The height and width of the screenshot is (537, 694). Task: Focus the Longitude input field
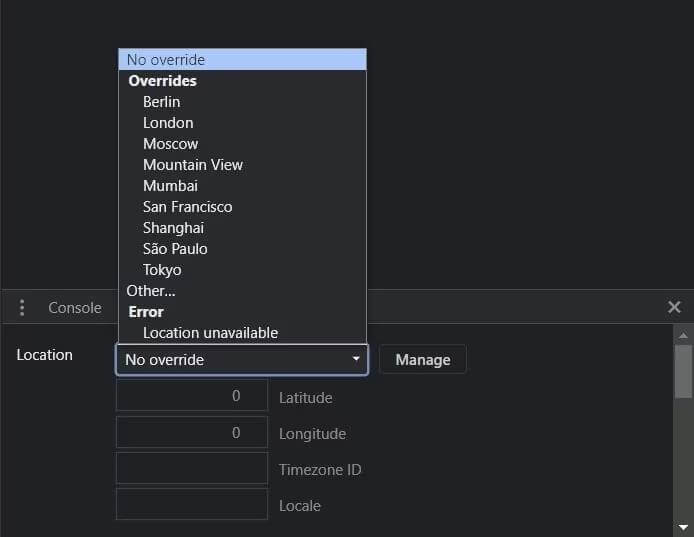pos(192,433)
